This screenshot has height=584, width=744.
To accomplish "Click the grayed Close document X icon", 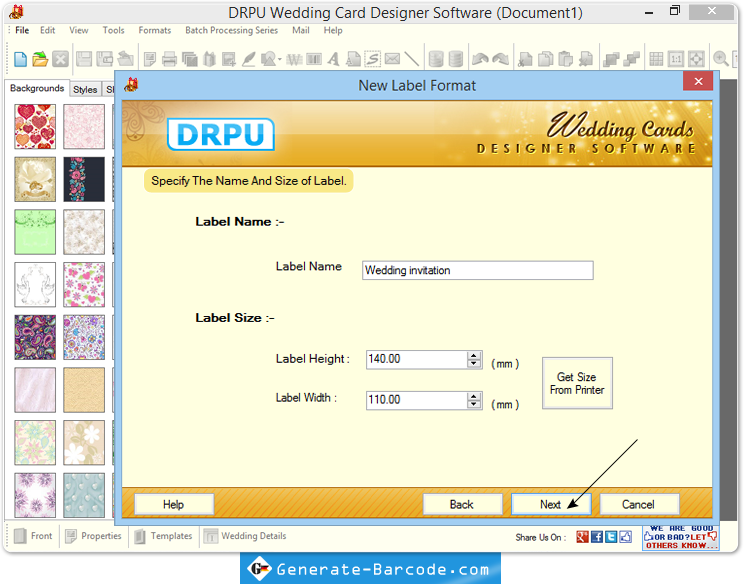I will [x=60, y=59].
